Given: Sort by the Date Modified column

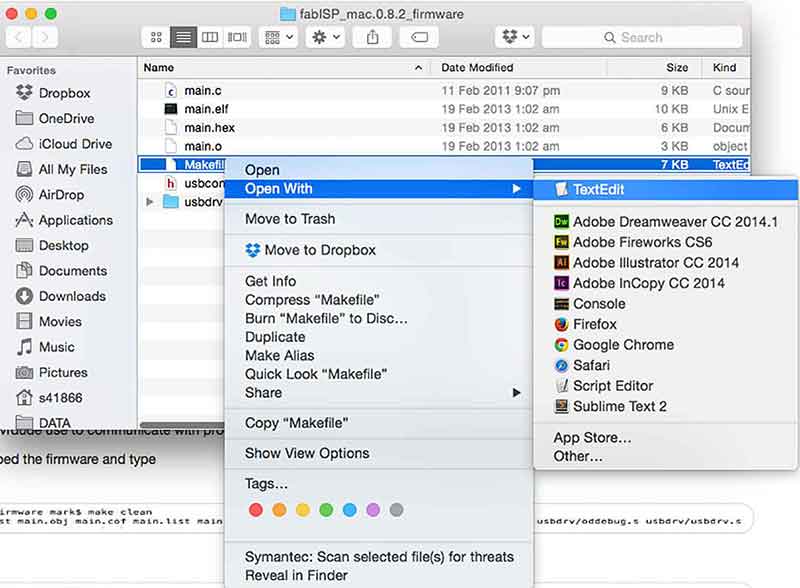Looking at the screenshot, I should pos(519,67).
